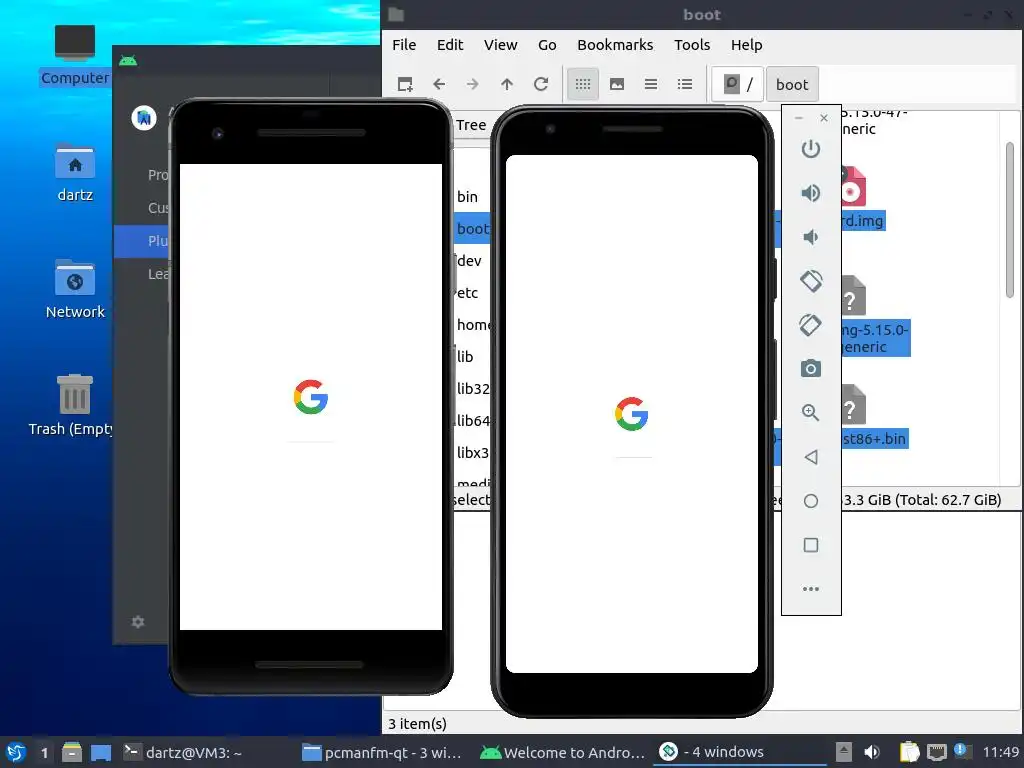Click the file manager vertical scrollbar
Viewport: 1024px width, 768px height.
coord(1010,219)
